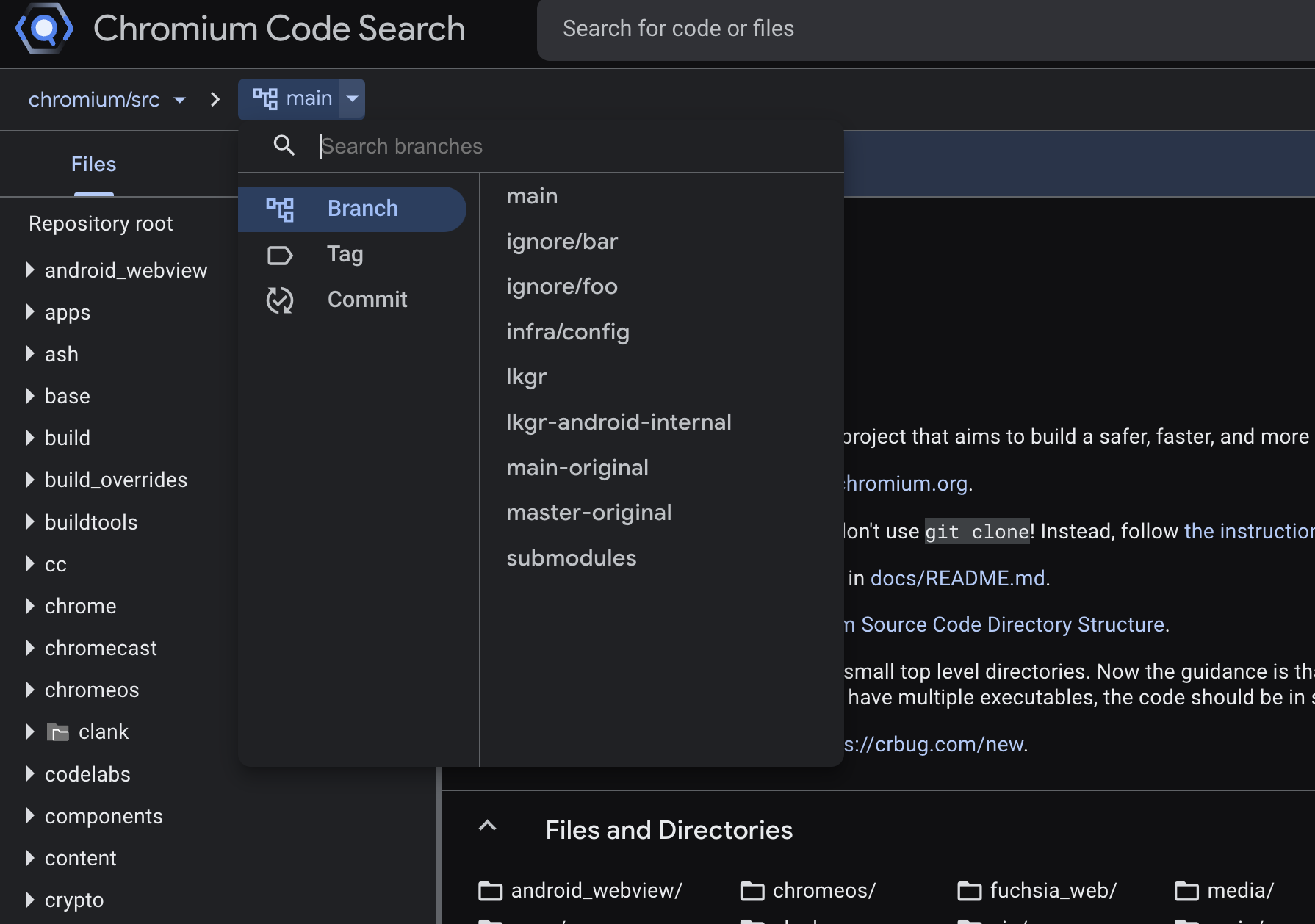Expand the clank folder arrow
1315x924 pixels.
pyautogui.click(x=30, y=732)
